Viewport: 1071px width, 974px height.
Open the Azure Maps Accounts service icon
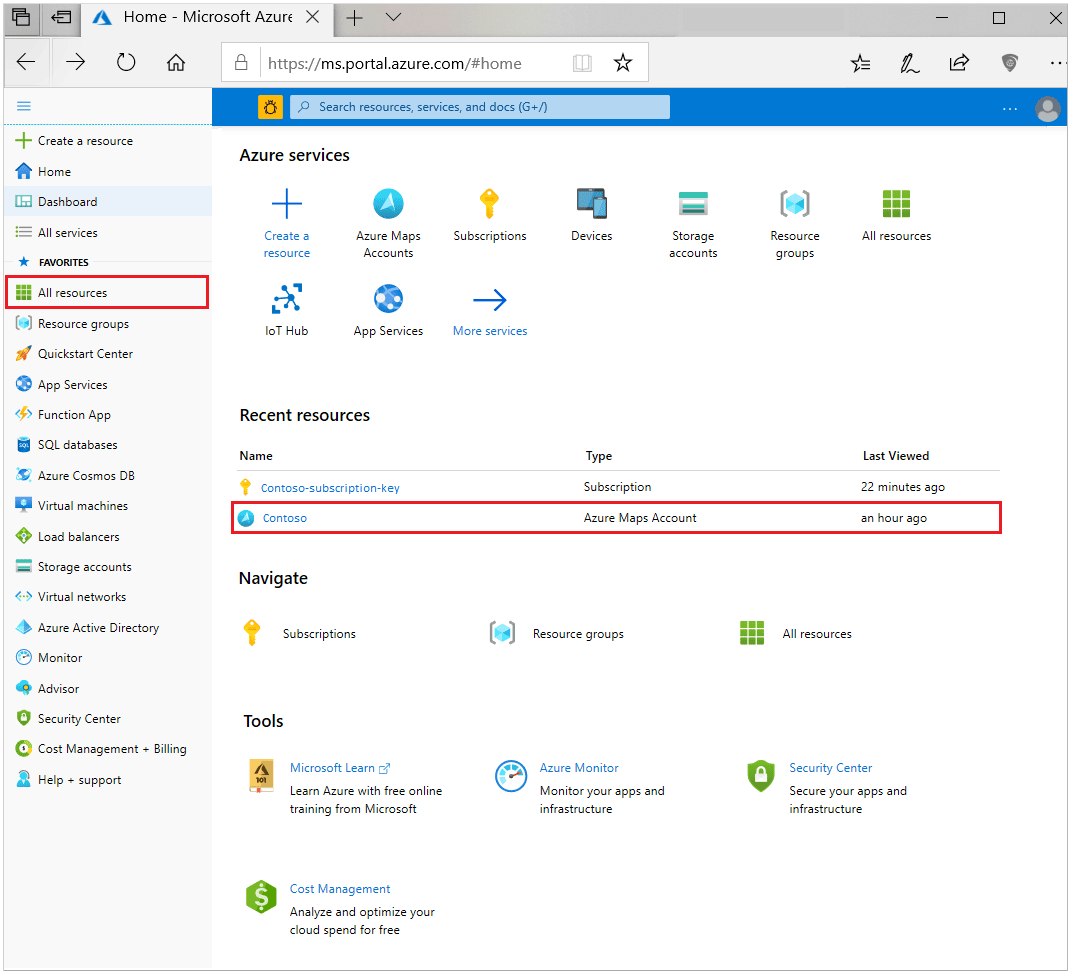tap(388, 204)
